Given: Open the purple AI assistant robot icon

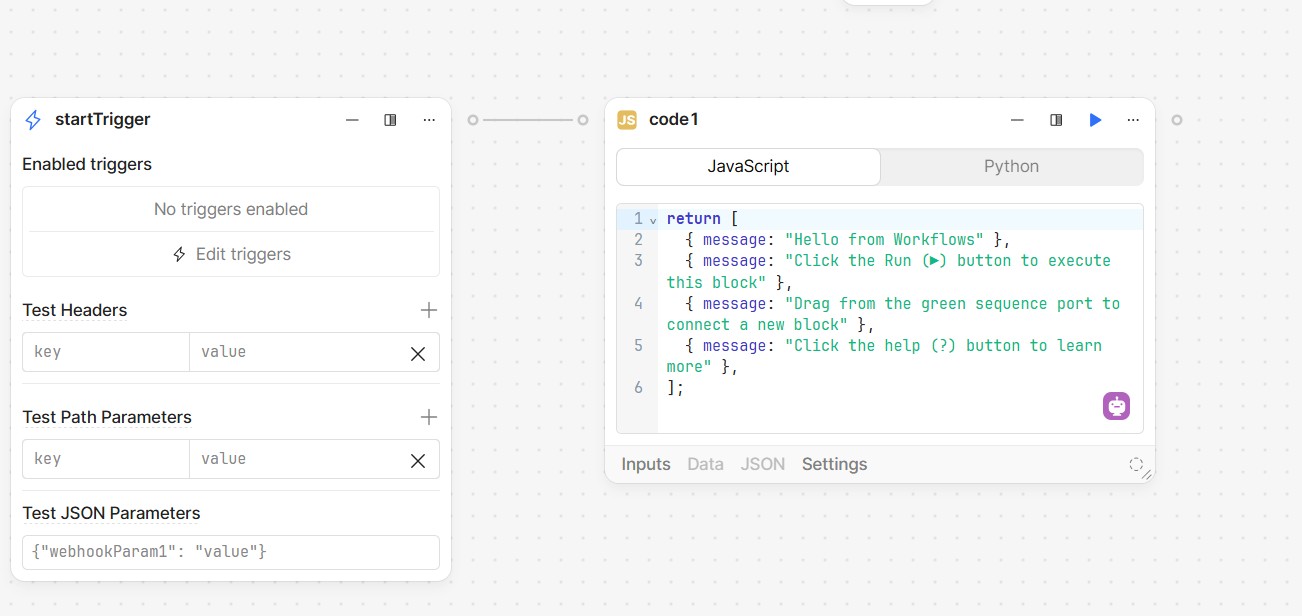Looking at the screenshot, I should [x=1116, y=405].
